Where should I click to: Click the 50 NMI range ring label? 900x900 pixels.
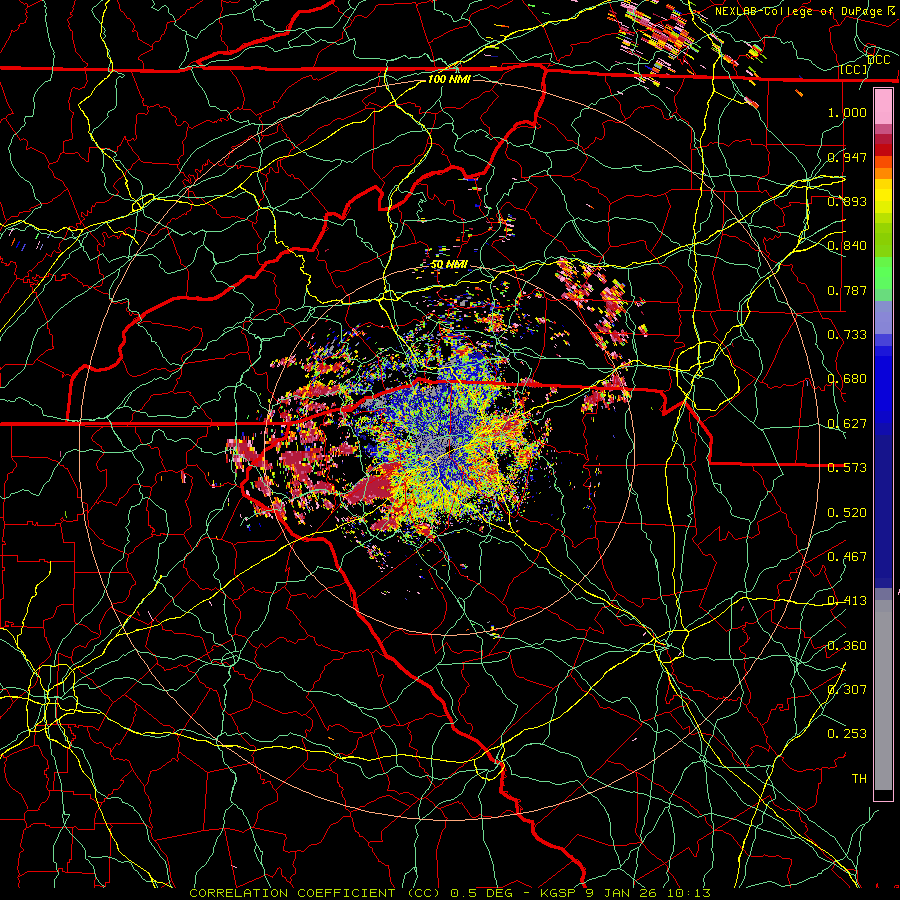coord(449,264)
